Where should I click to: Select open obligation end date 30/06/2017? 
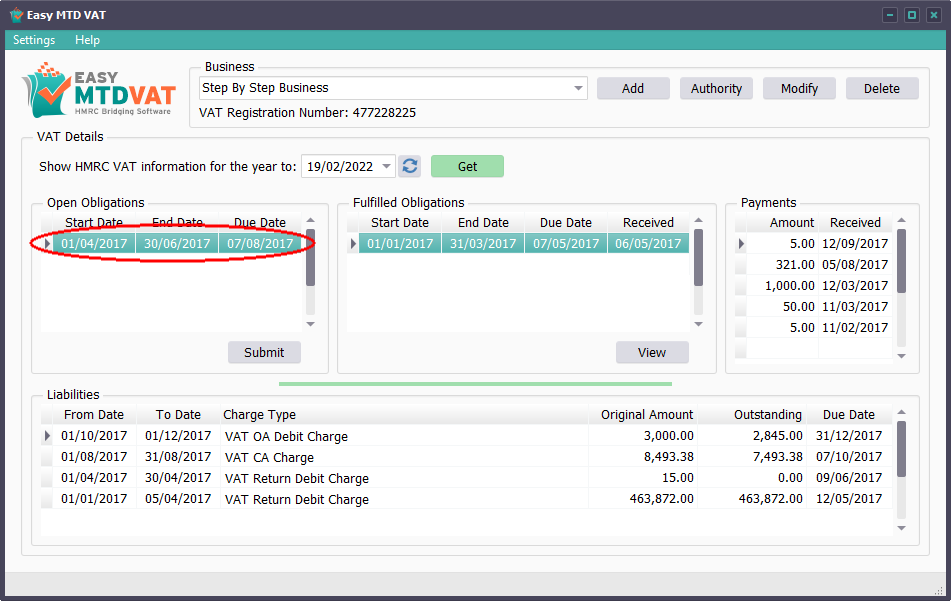coord(177,244)
